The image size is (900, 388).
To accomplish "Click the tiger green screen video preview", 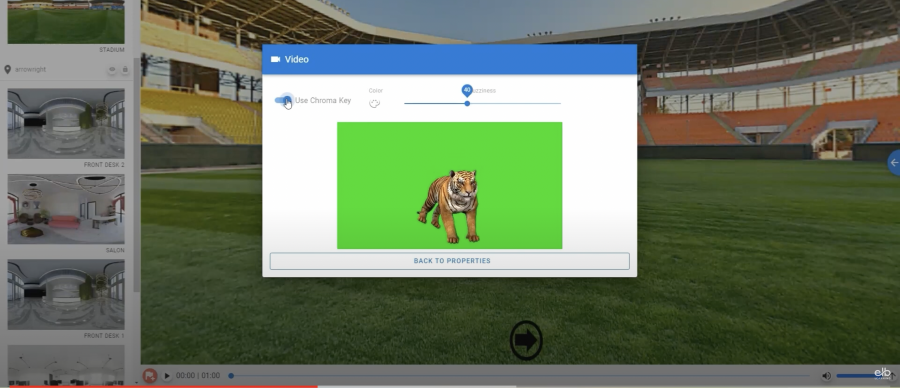I will click(449, 185).
